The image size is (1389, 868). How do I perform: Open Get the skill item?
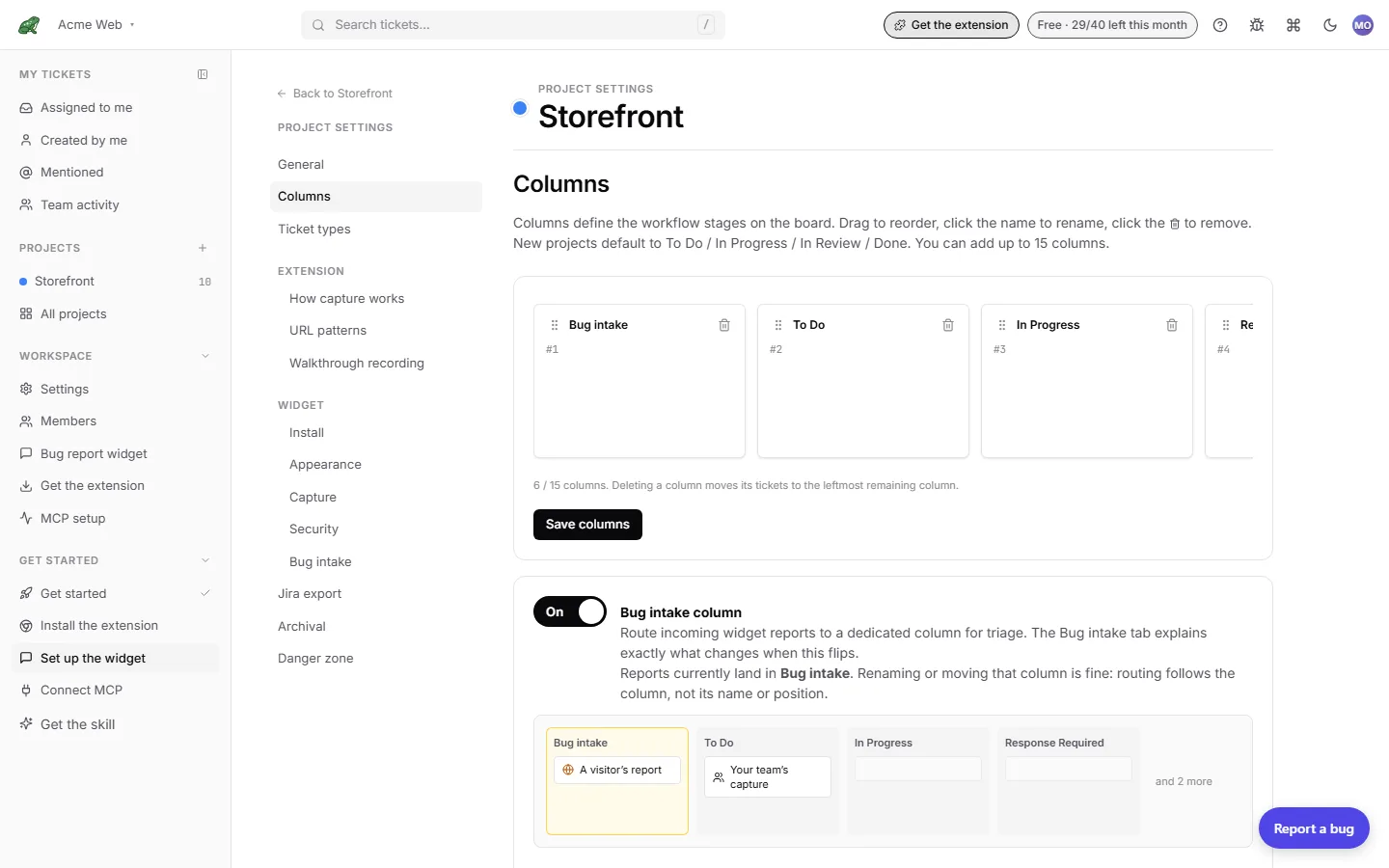click(116, 724)
